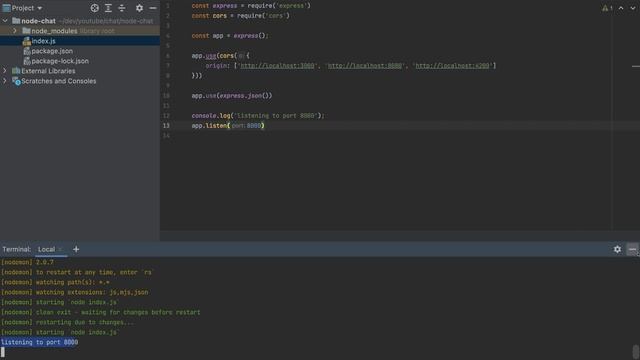
Task: Click the nodemon 'clean exit' terminal line
Action: (100, 312)
